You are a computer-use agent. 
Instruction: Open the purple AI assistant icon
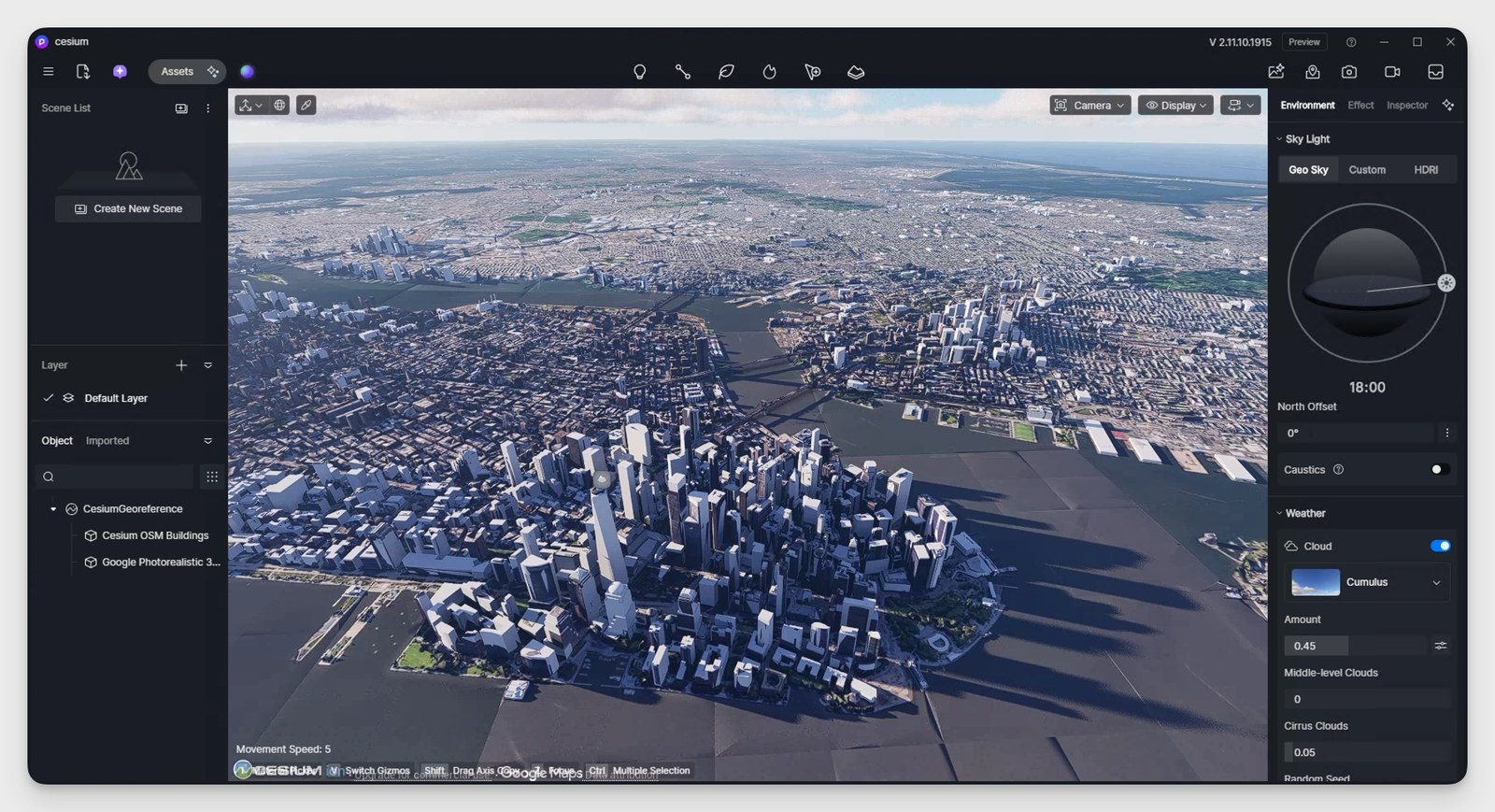120,72
